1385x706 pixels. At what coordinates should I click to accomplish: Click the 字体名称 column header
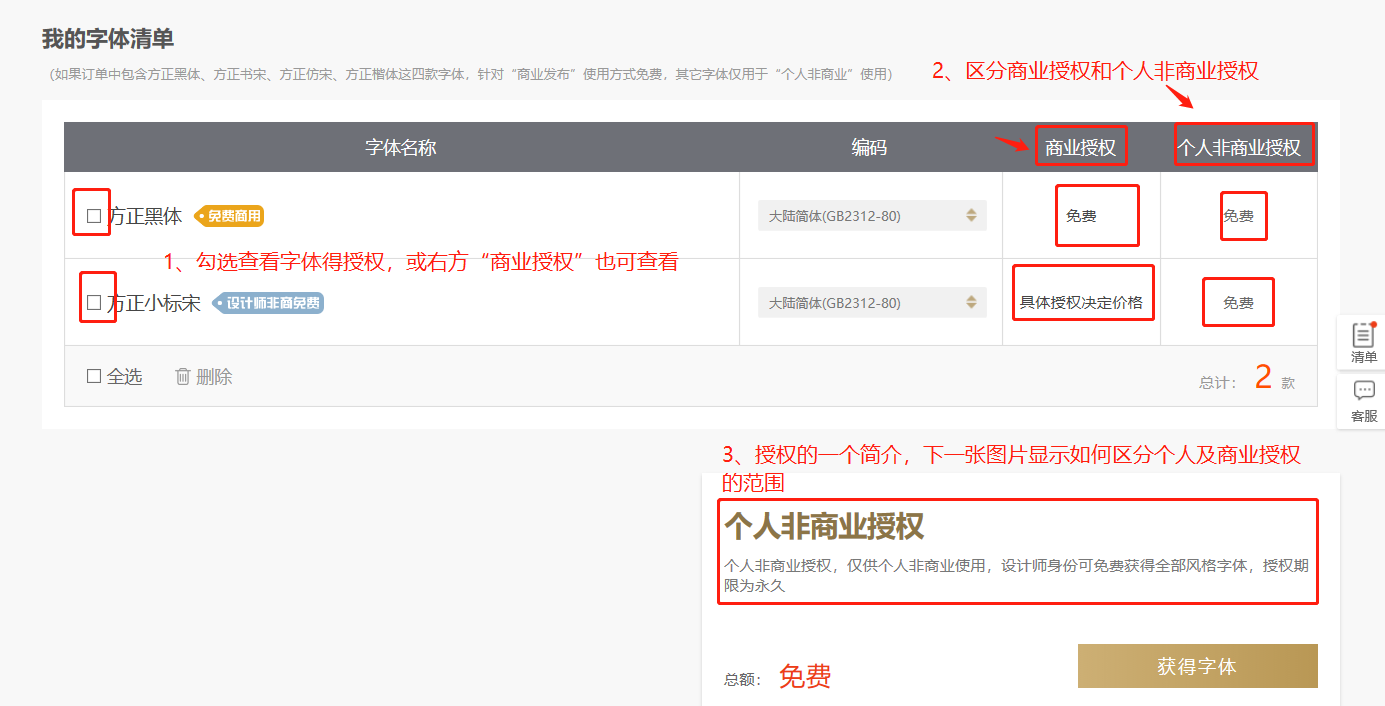click(x=401, y=148)
